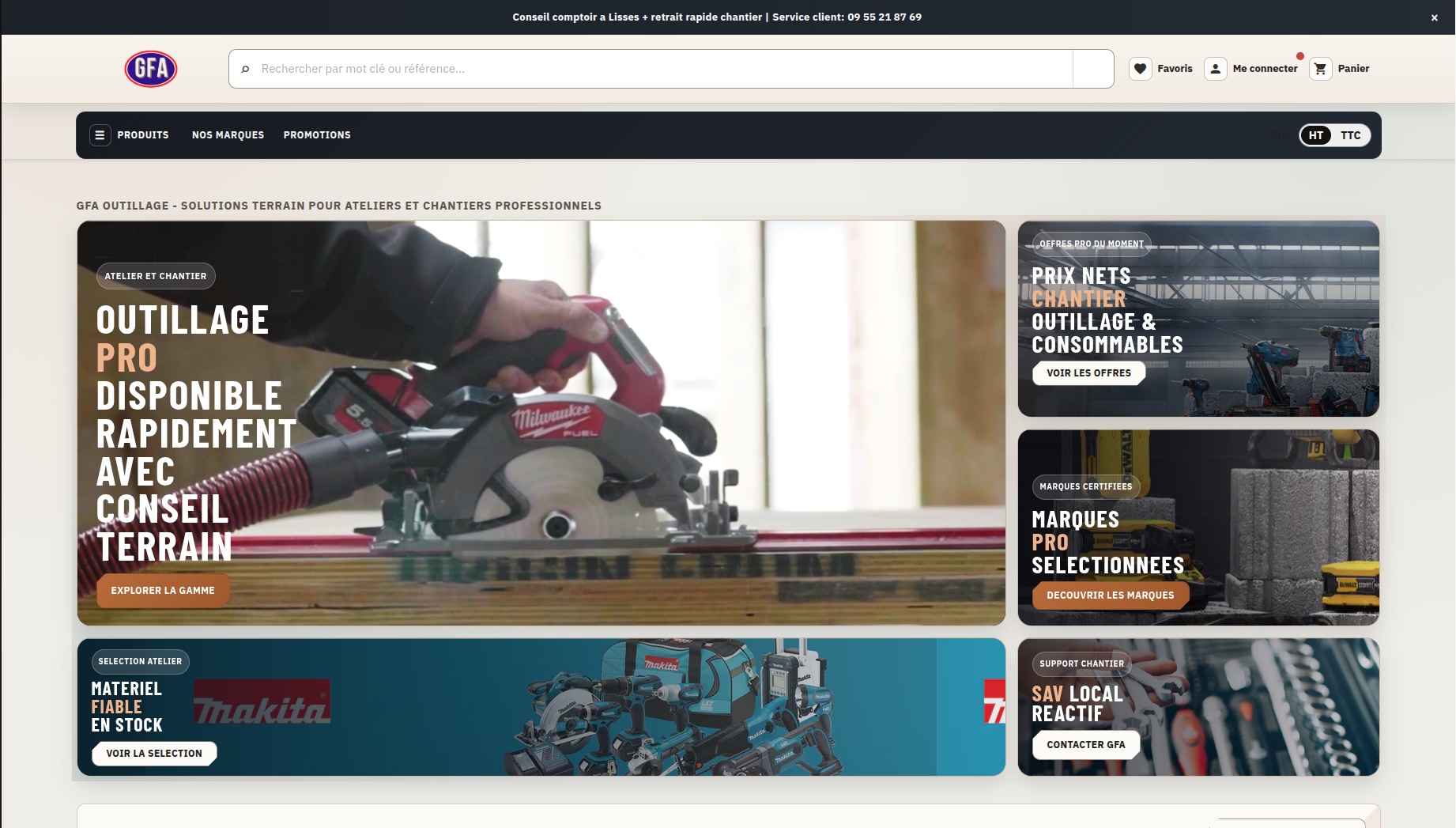The width and height of the screenshot is (1456, 828).
Task: Click the EXPLORER LA GAMME button
Action: point(163,591)
